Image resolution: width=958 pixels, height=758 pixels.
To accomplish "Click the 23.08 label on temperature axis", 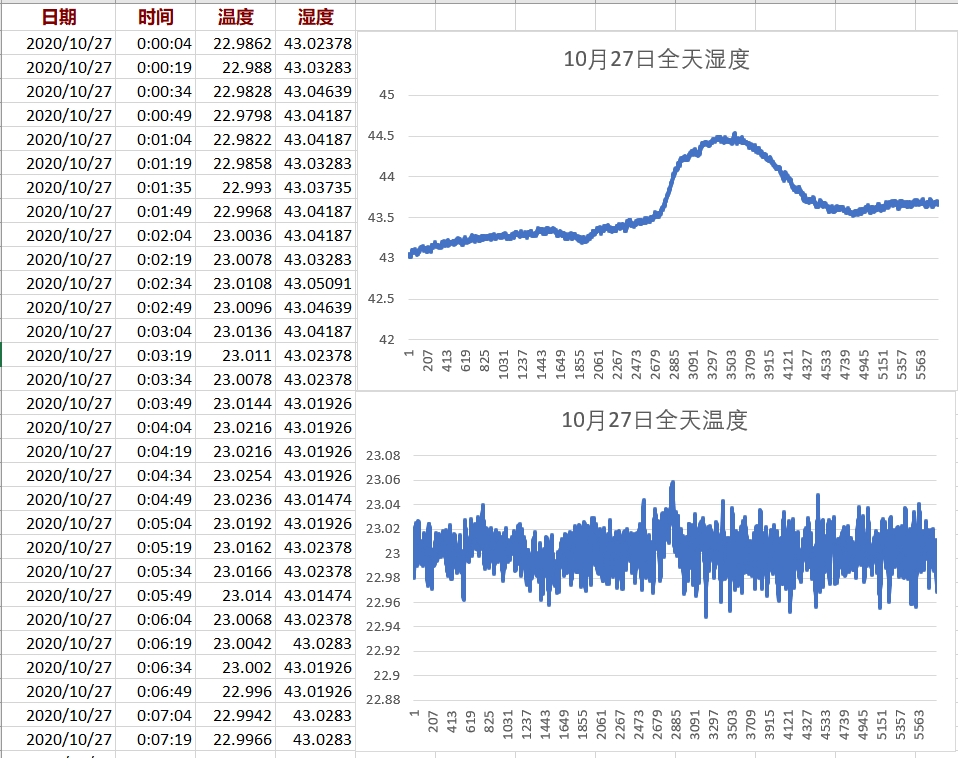I will pos(383,456).
